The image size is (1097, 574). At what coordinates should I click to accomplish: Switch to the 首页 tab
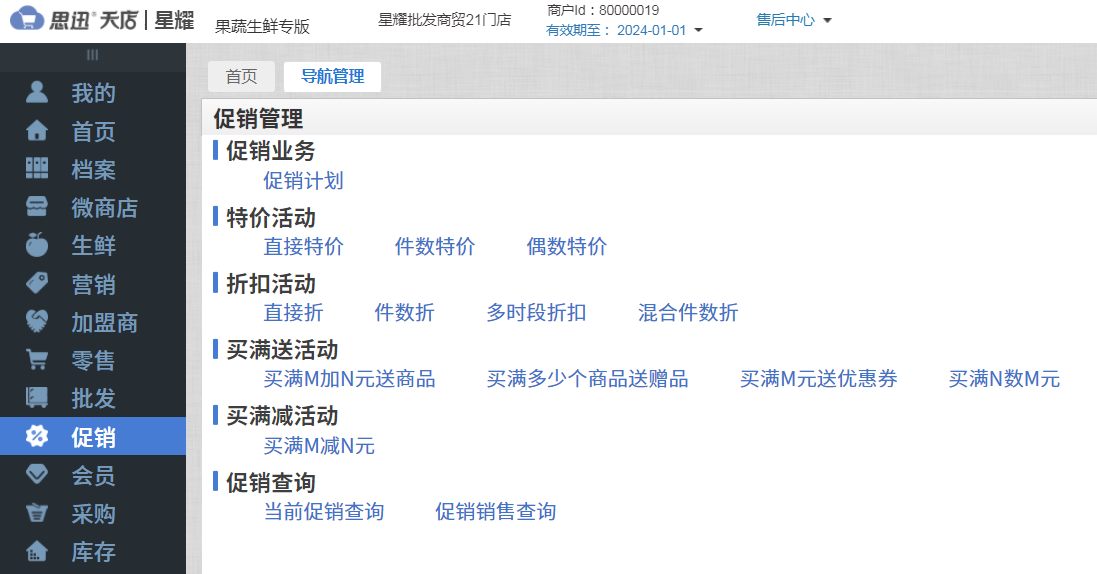click(x=241, y=76)
